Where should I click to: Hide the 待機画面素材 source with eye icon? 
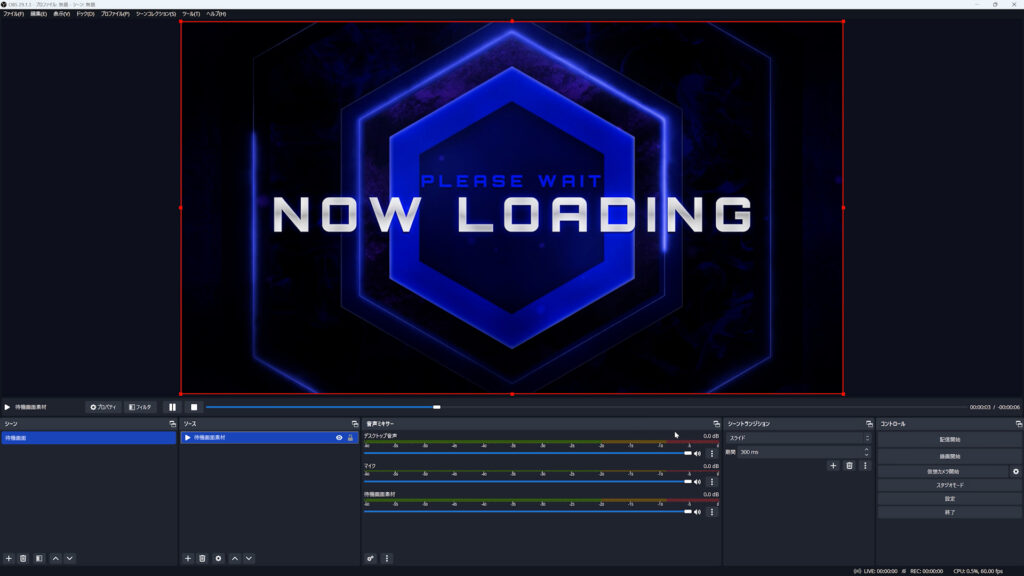339,438
